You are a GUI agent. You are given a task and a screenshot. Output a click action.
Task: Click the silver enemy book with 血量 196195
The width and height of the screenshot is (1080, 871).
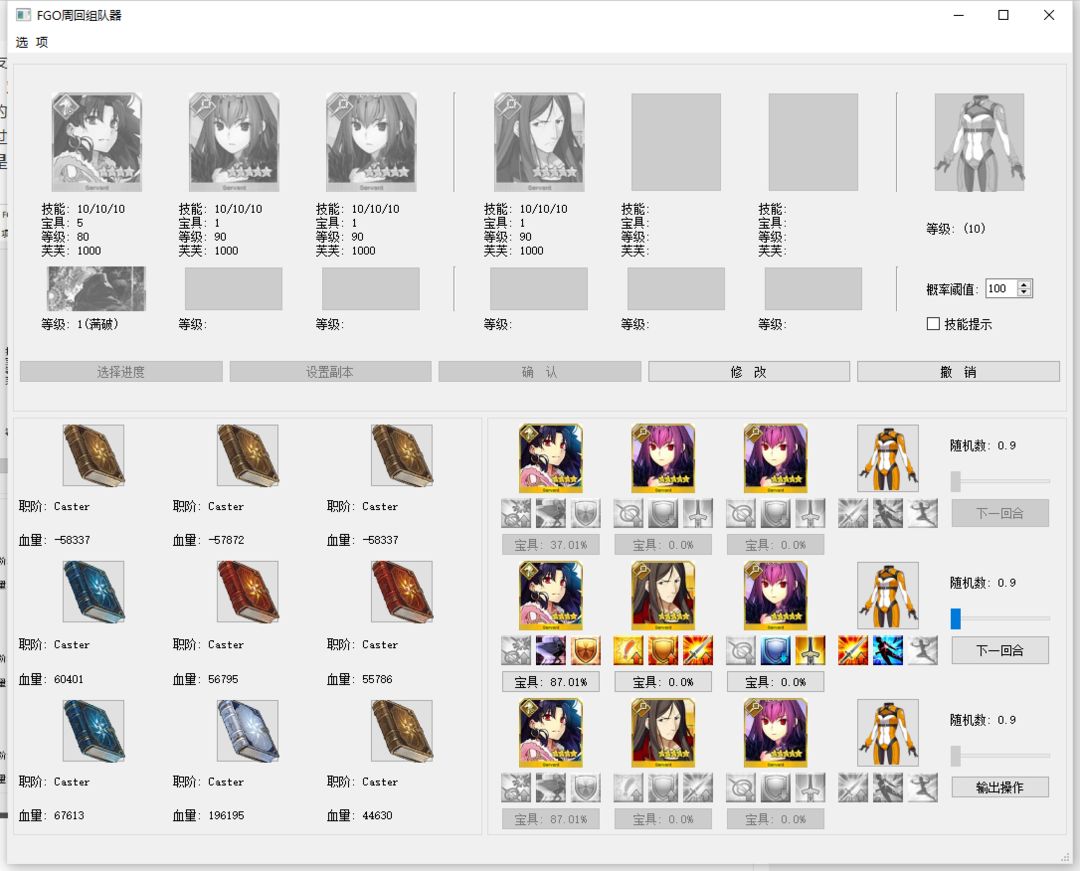[248, 731]
